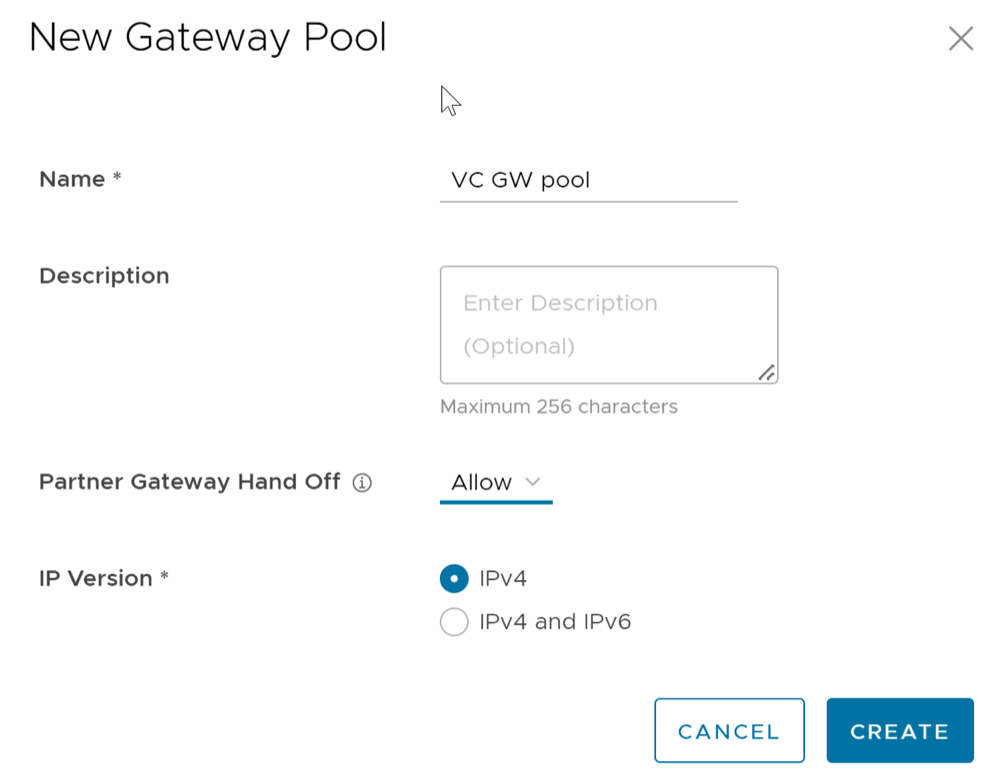Click the IP Version label
This screenshot has width=999, height=778.
(x=96, y=579)
